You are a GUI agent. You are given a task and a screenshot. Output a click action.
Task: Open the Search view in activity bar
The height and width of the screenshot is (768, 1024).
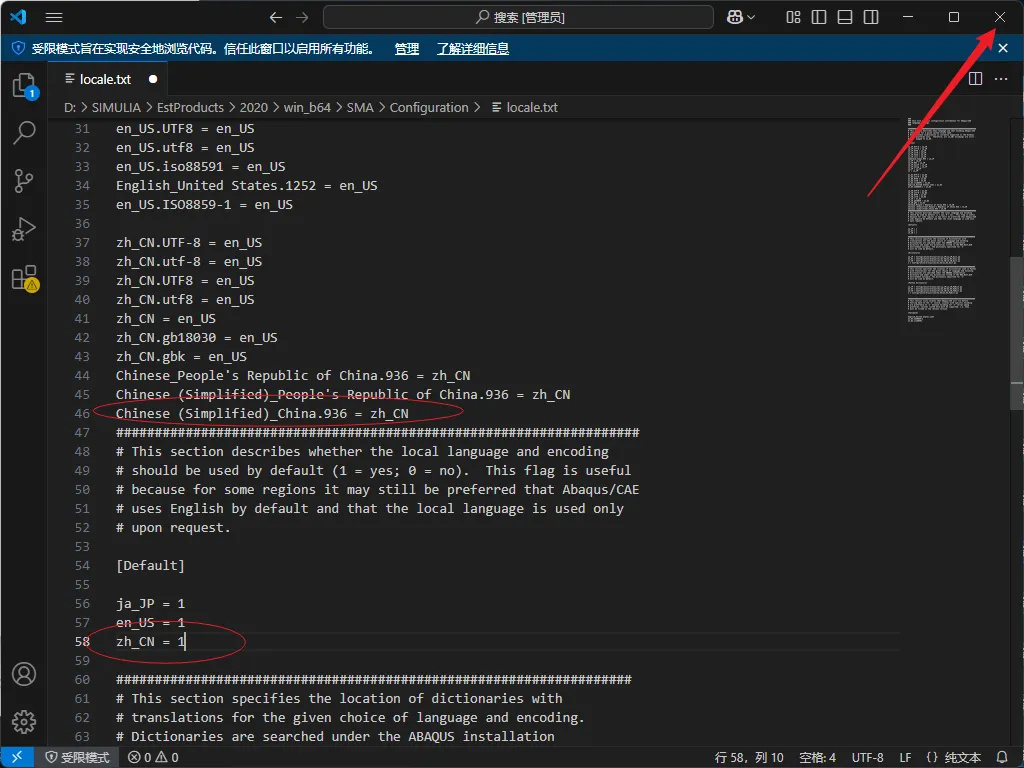click(x=24, y=133)
